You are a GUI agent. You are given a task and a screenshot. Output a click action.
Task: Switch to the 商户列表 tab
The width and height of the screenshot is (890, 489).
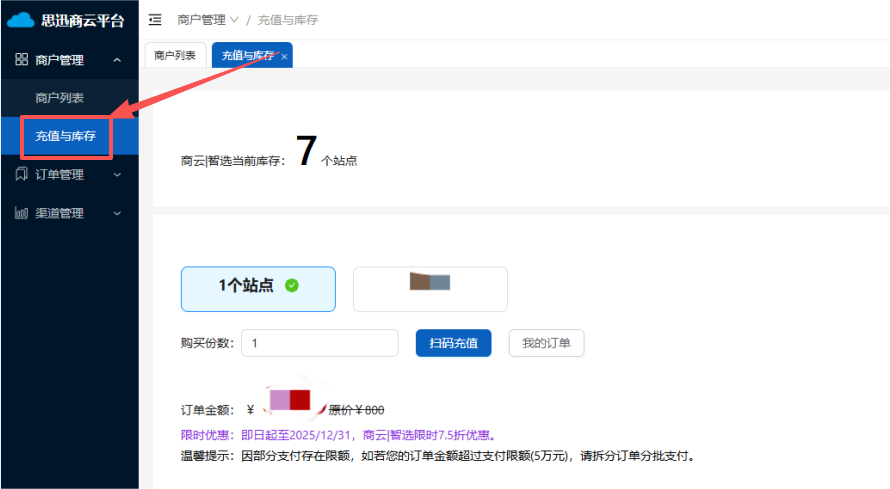[x=175, y=56]
